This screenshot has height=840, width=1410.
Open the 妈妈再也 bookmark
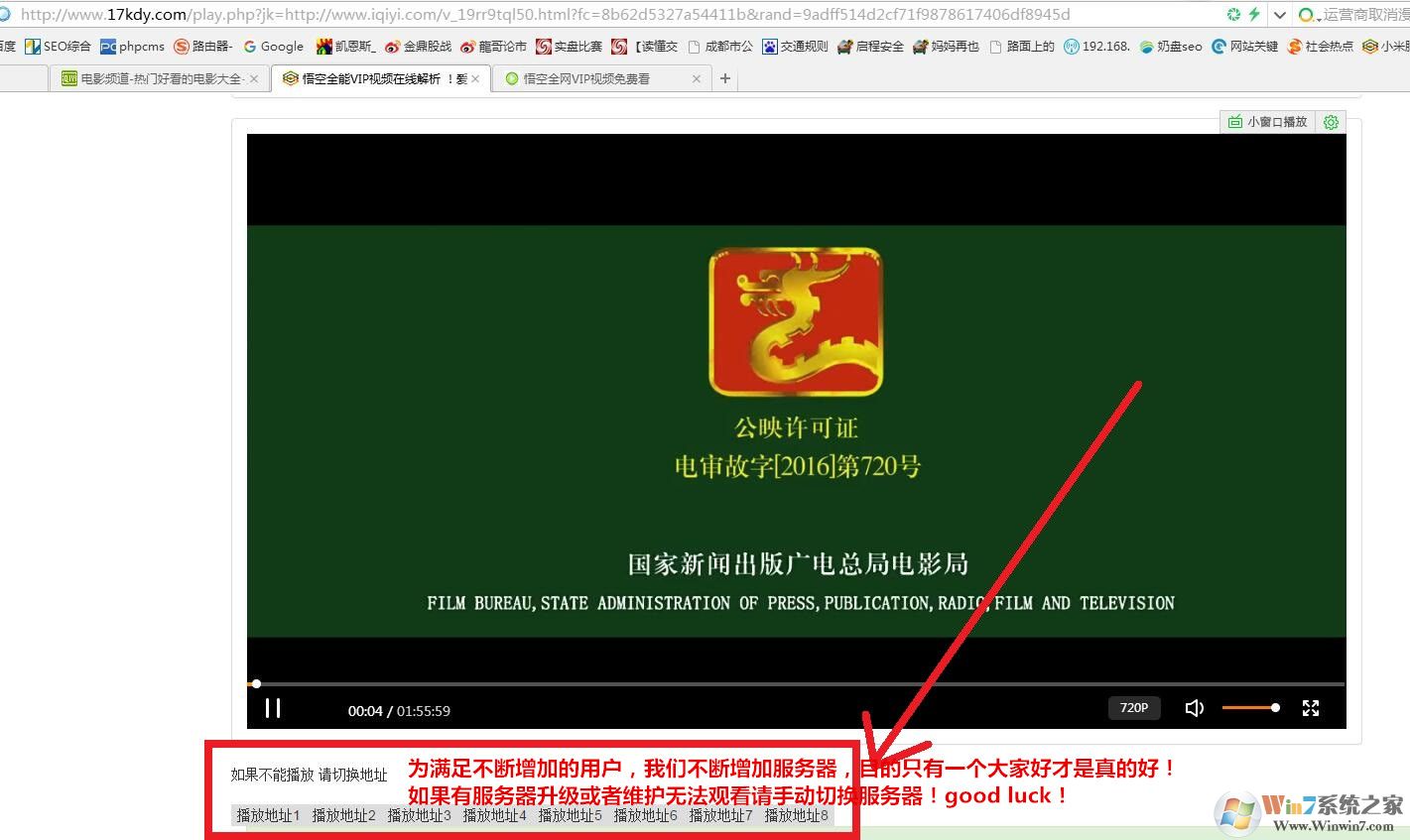click(x=946, y=47)
